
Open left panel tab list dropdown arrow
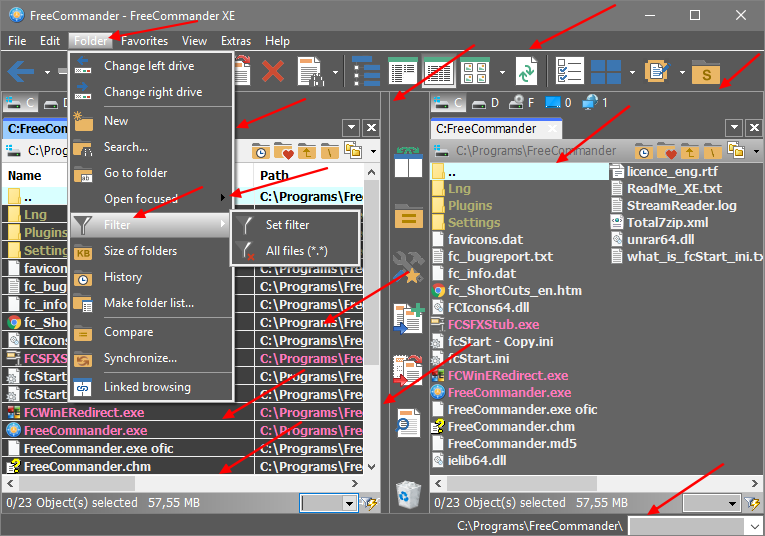click(351, 128)
